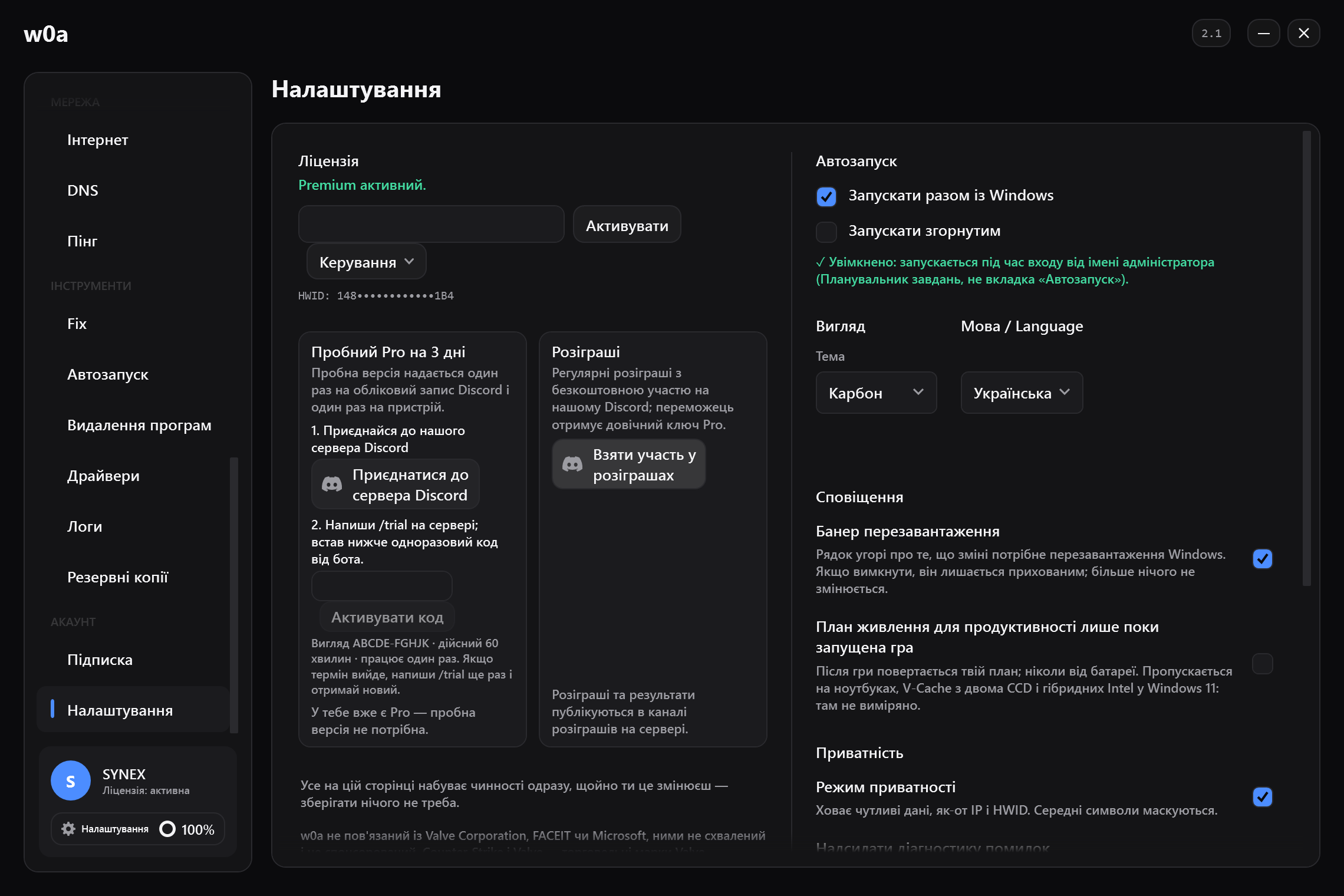This screenshot has width=1344, height=896.
Task: Open the "Карбон" theme dropdown
Action: 877,393
